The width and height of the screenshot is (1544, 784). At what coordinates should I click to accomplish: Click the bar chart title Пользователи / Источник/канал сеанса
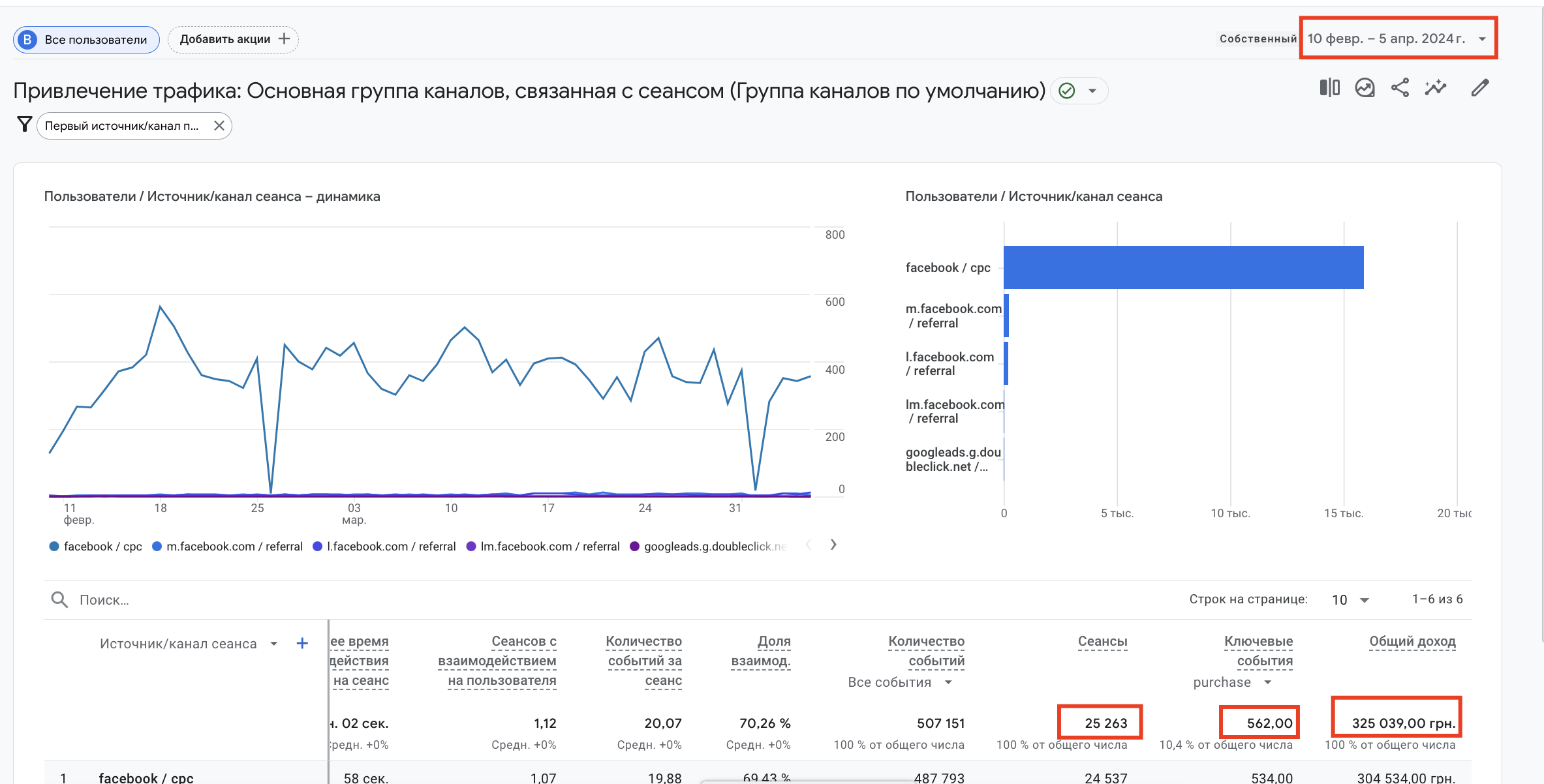[1034, 196]
